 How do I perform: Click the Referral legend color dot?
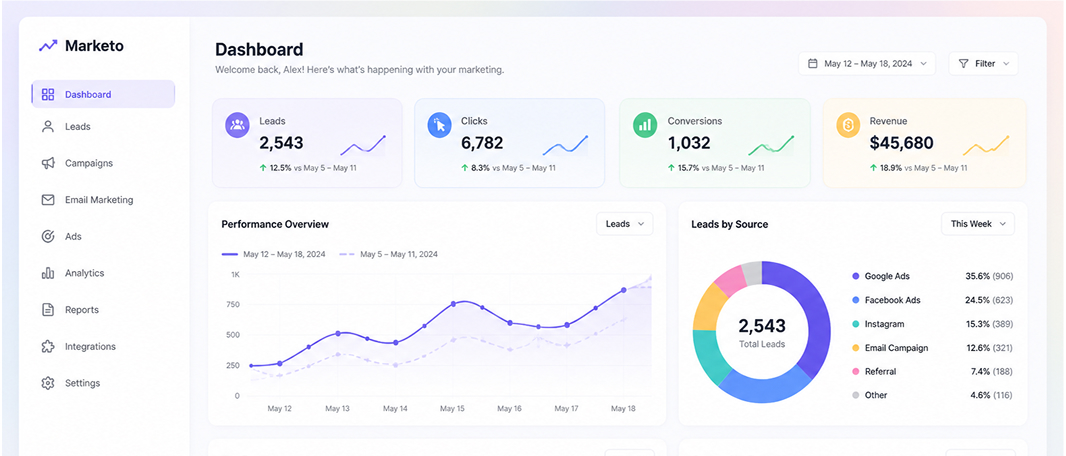click(855, 372)
